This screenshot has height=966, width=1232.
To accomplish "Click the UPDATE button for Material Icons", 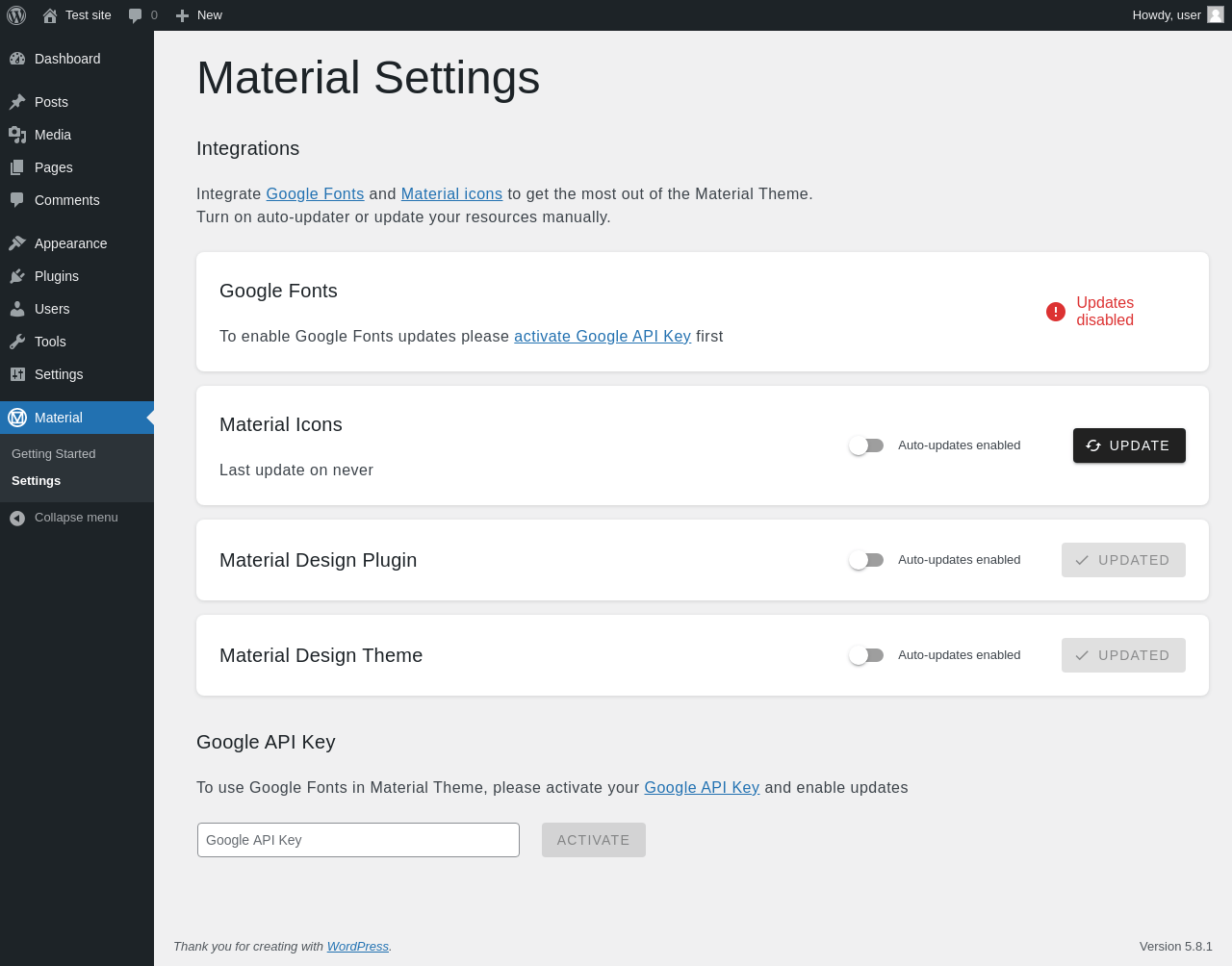I will click(1129, 445).
